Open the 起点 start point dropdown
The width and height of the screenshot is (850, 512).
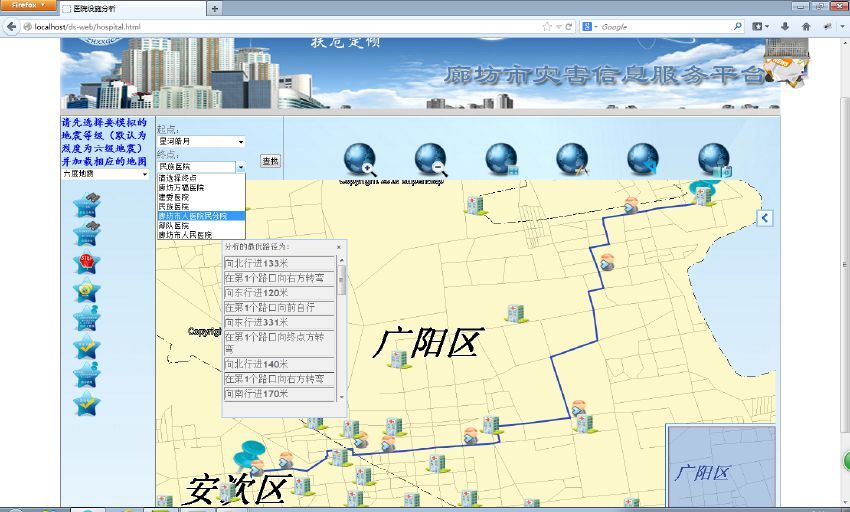tap(200, 142)
